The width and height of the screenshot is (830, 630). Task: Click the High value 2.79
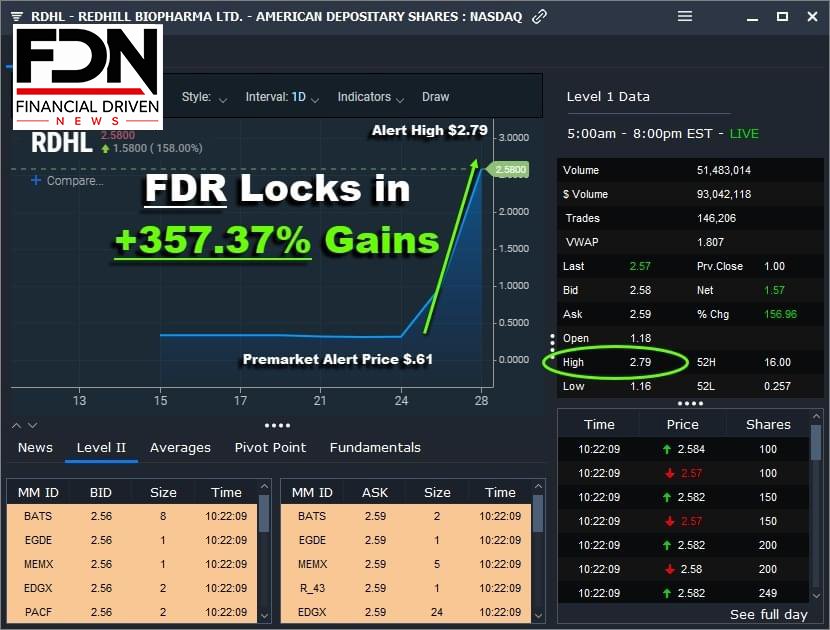click(640, 362)
